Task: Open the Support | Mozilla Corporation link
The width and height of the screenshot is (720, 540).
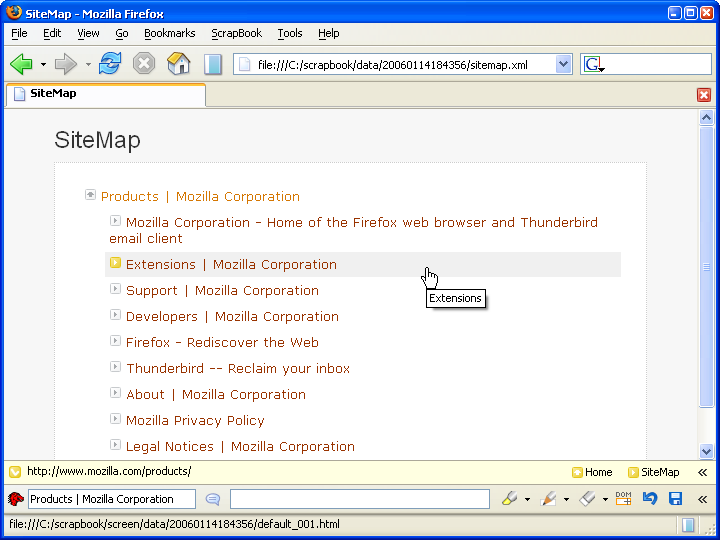Action: coord(222,291)
